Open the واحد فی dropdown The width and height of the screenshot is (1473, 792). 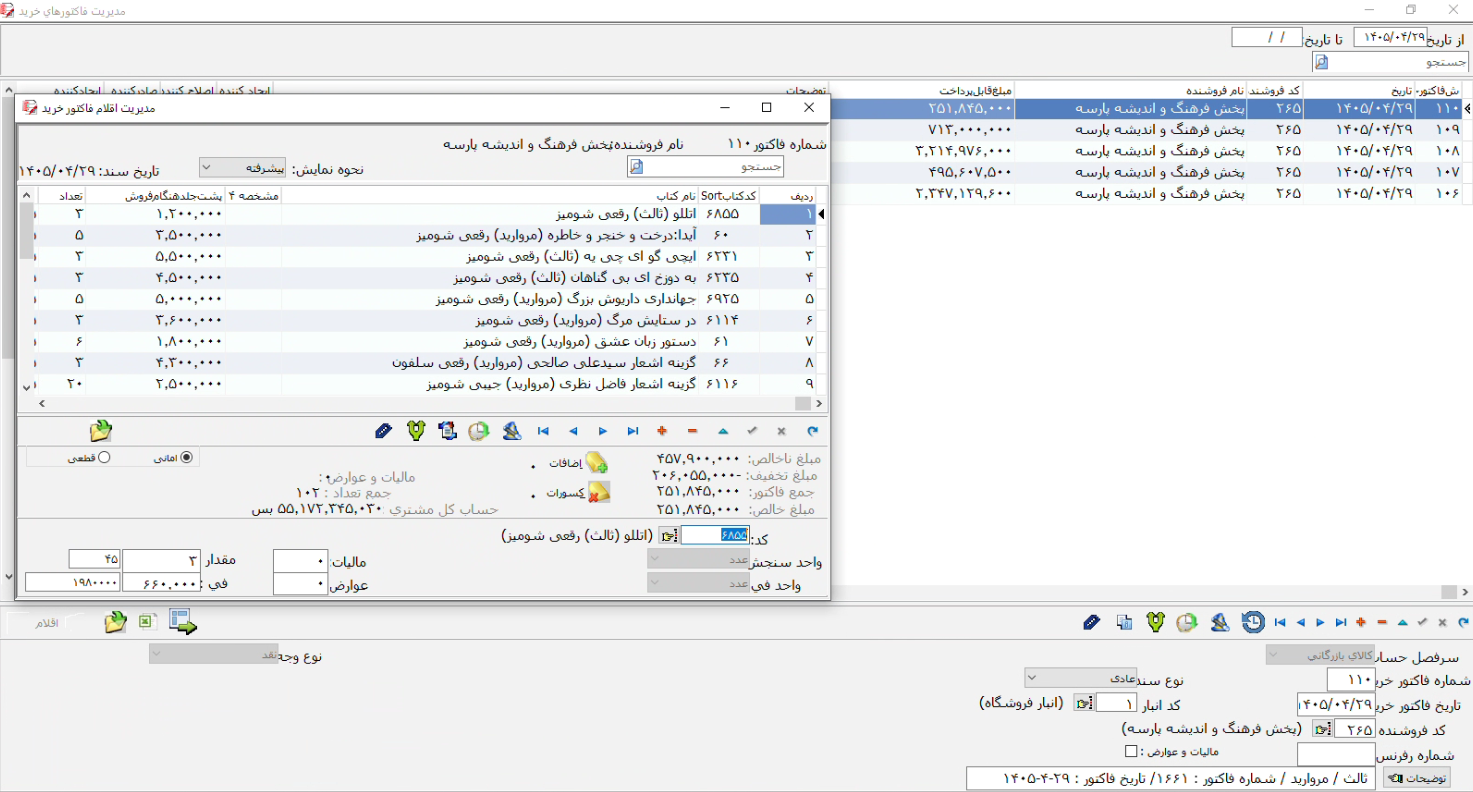698,582
